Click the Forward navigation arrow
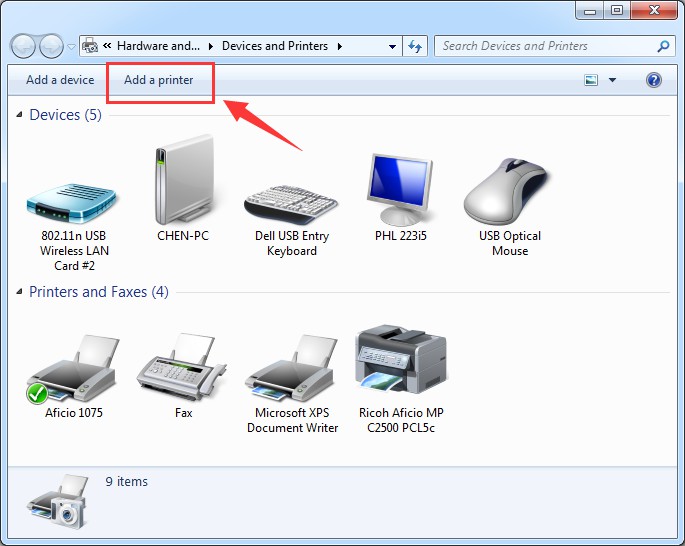 coord(52,46)
